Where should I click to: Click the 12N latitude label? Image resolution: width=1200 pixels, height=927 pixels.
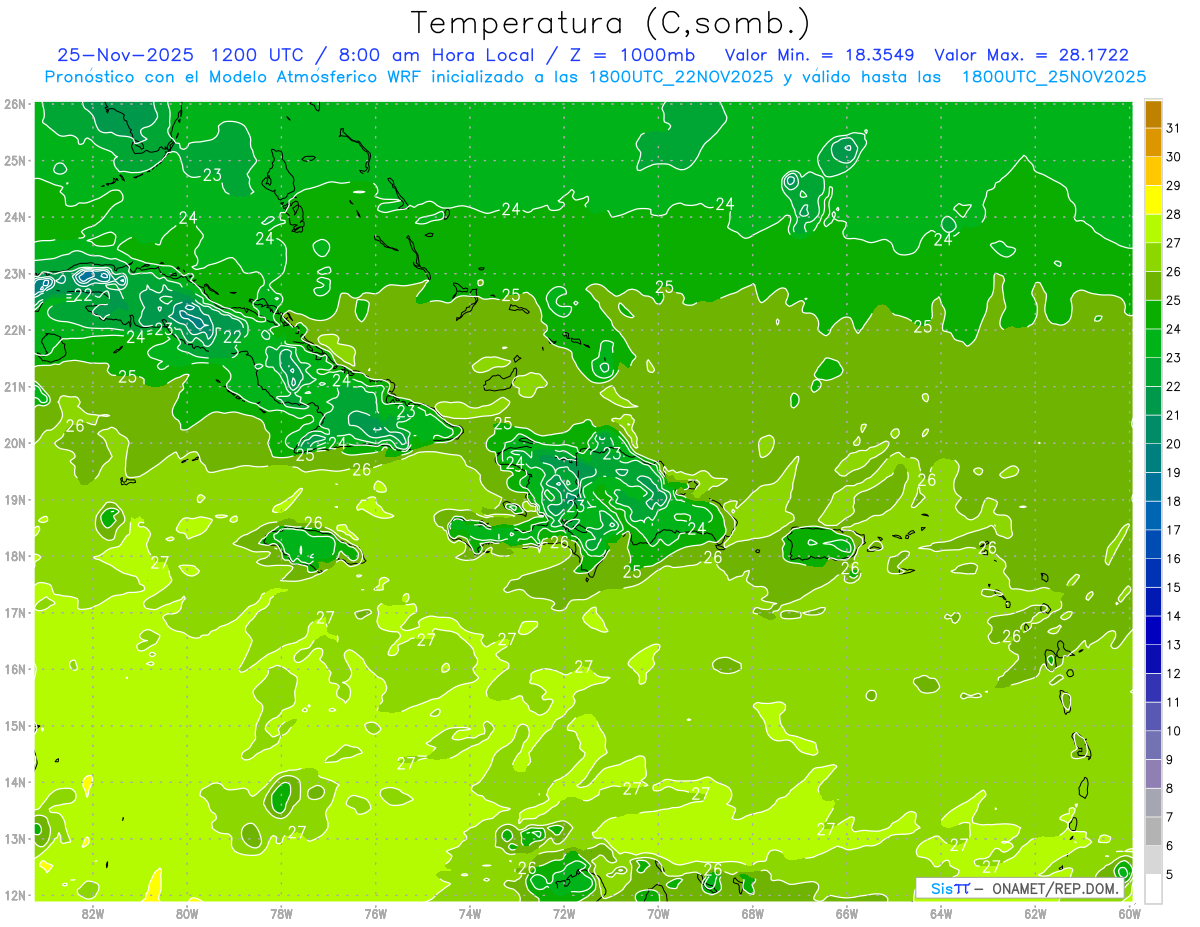click(x=15, y=895)
